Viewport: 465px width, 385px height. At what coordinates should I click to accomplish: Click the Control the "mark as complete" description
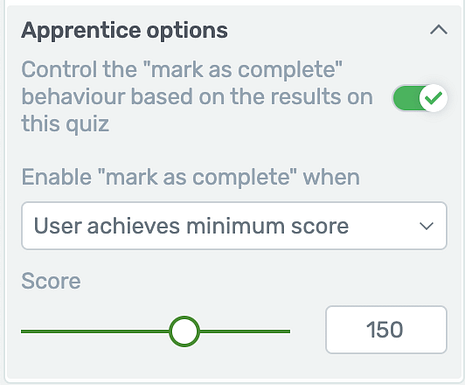[197, 96]
